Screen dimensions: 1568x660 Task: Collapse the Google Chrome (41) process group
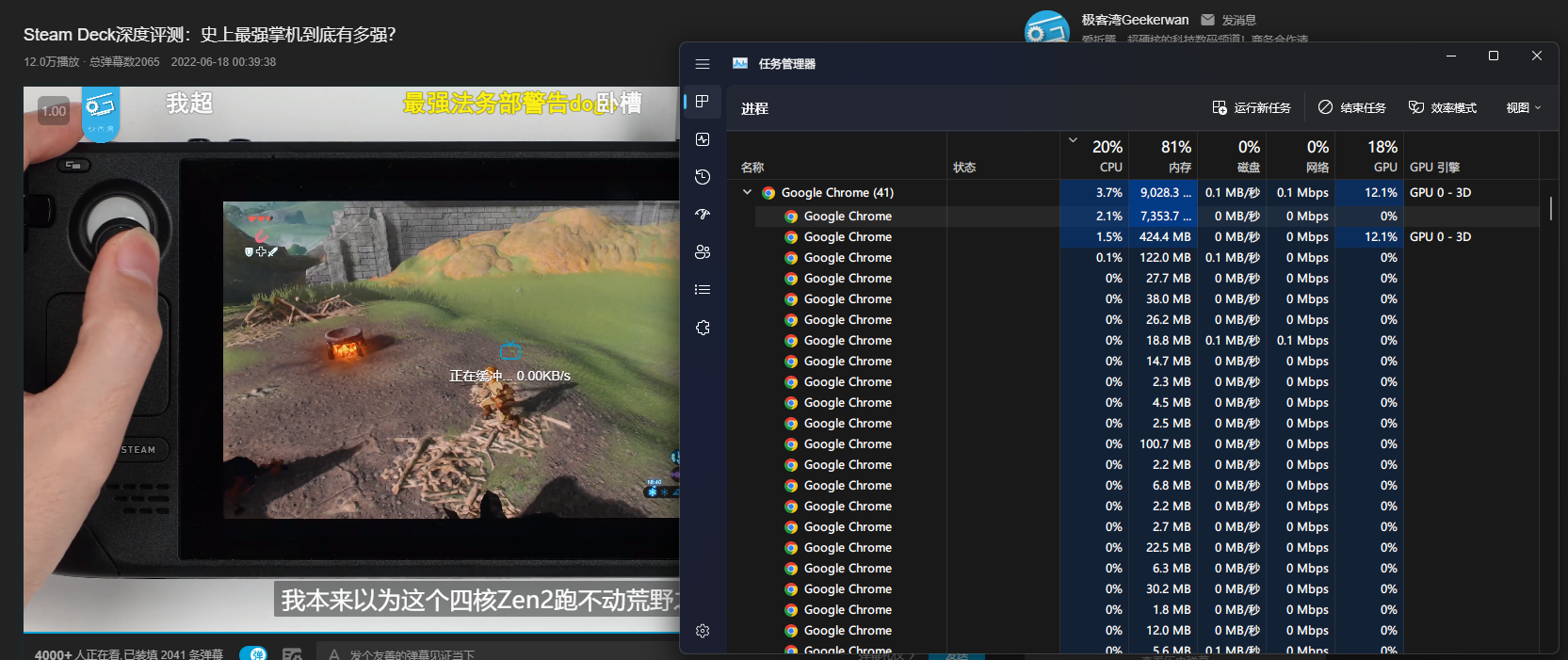(x=748, y=192)
